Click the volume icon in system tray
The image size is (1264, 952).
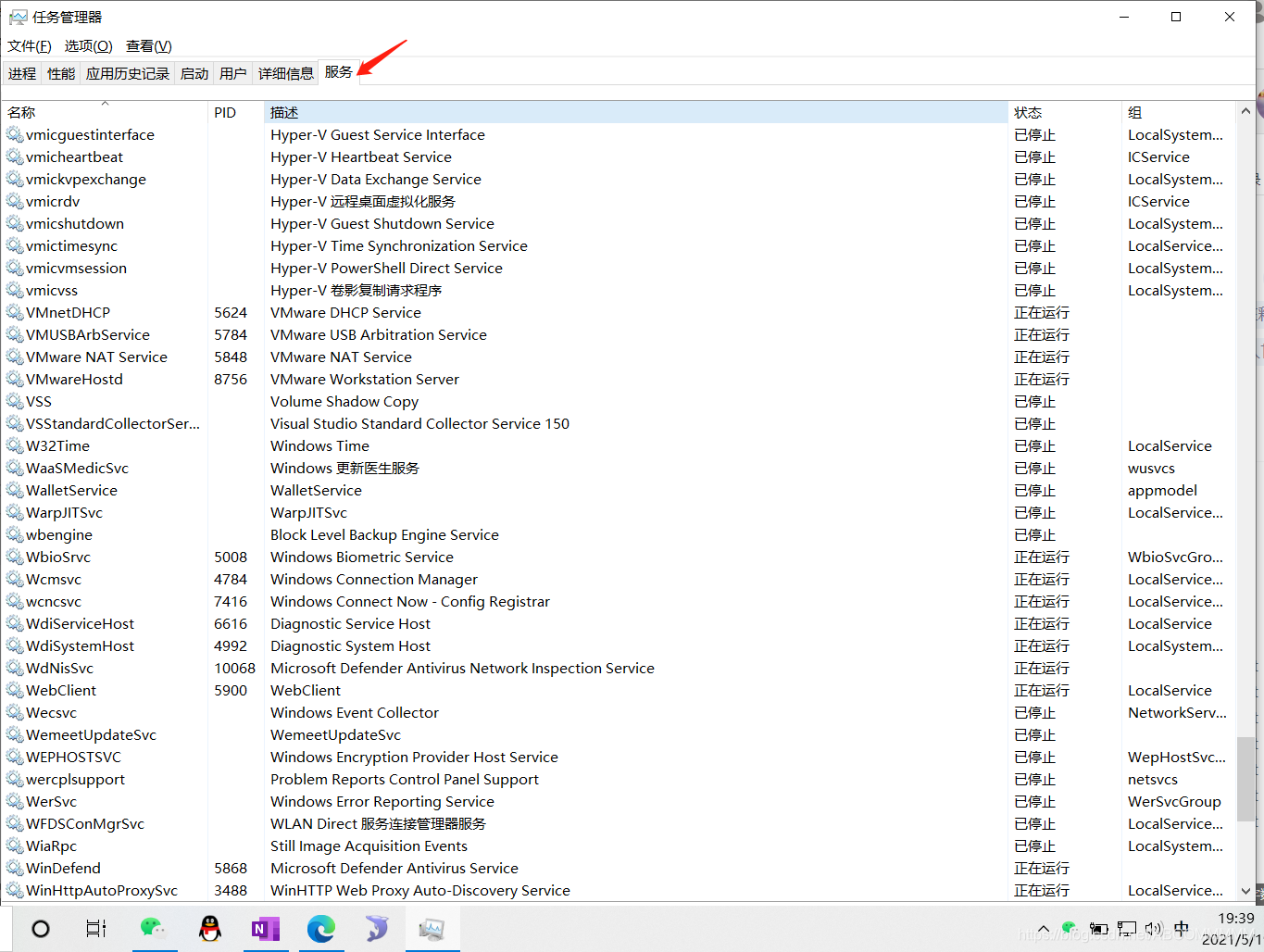pos(1153,928)
